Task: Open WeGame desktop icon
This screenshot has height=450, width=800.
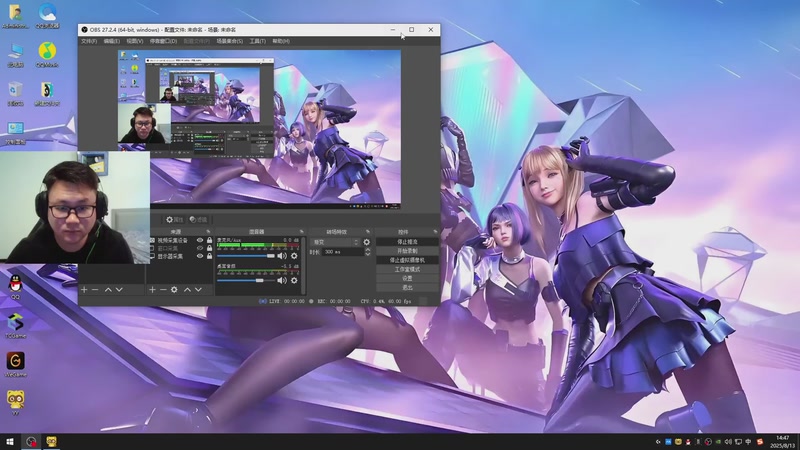Action: pos(15,364)
